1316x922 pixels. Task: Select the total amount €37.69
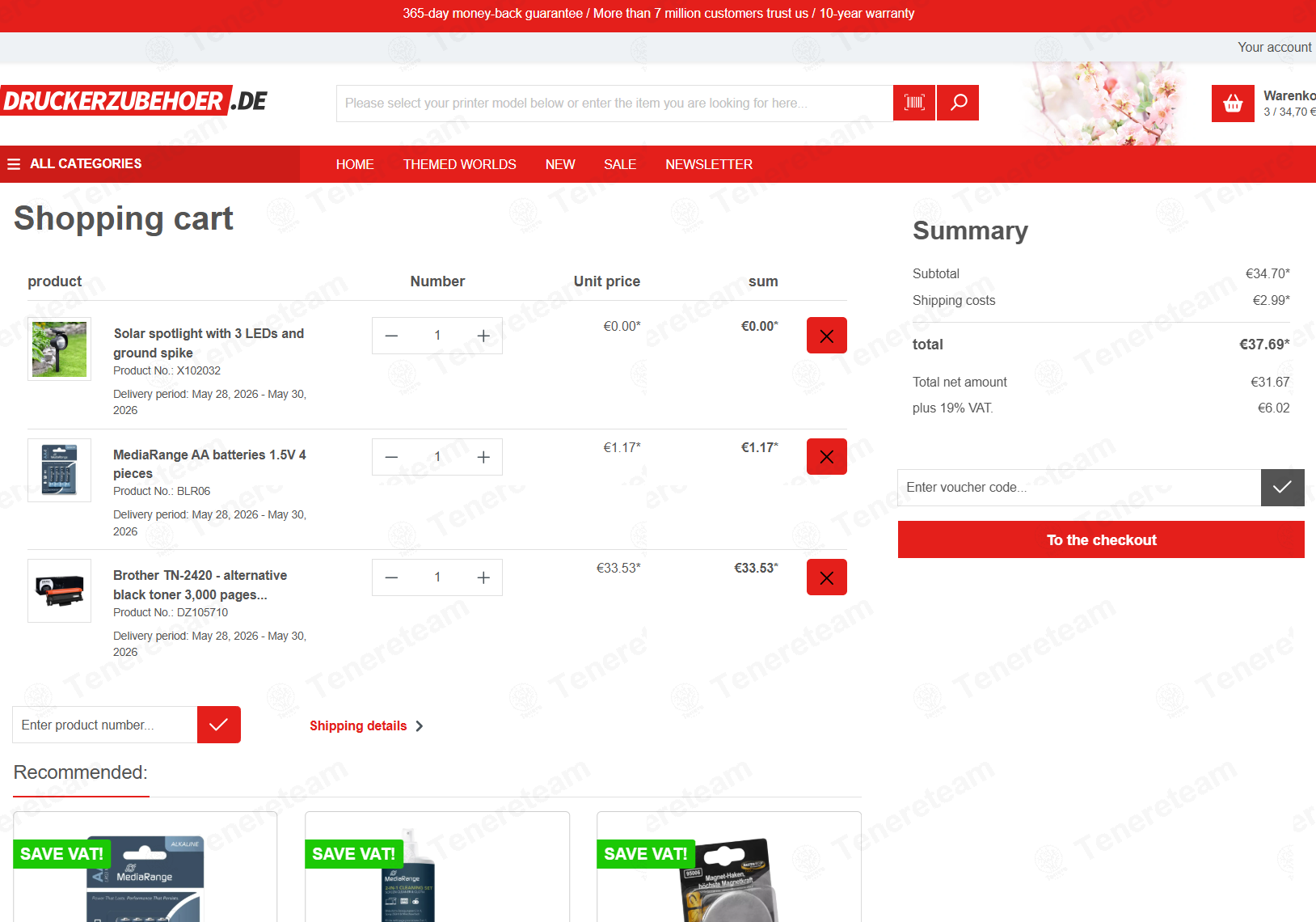(1264, 345)
